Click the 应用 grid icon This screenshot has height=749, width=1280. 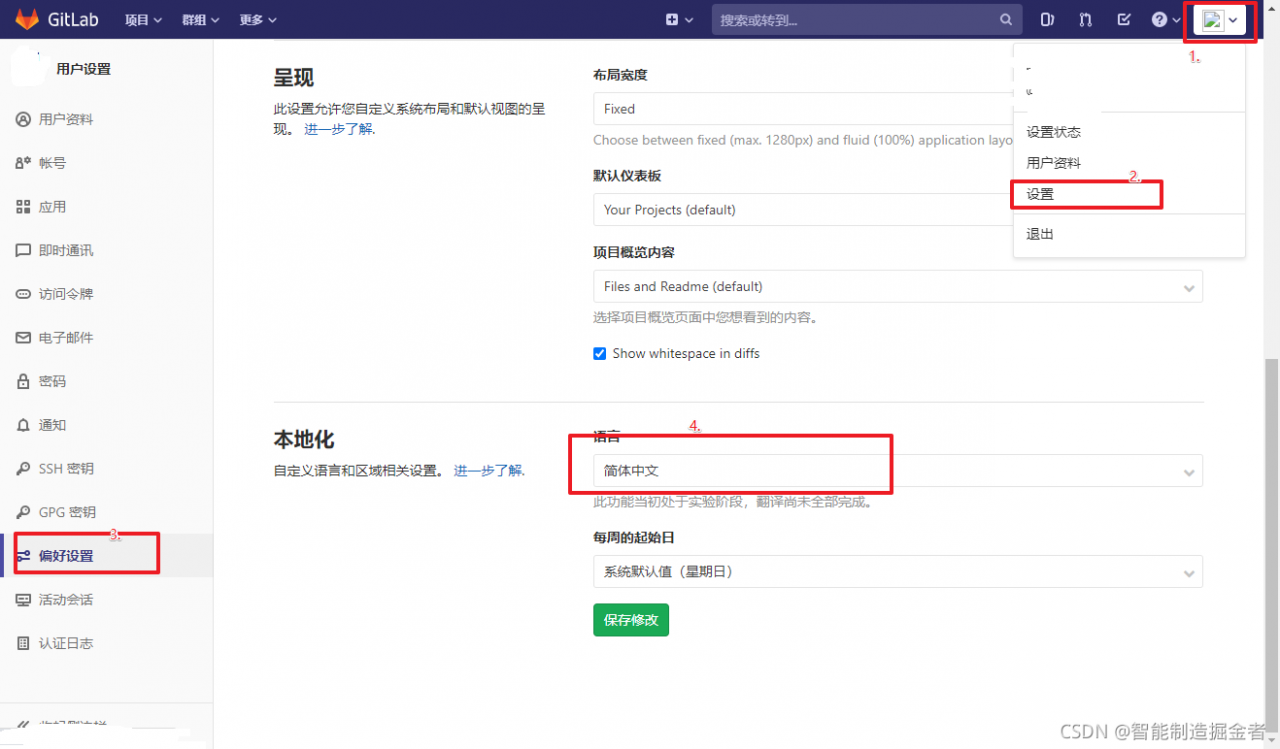24,207
